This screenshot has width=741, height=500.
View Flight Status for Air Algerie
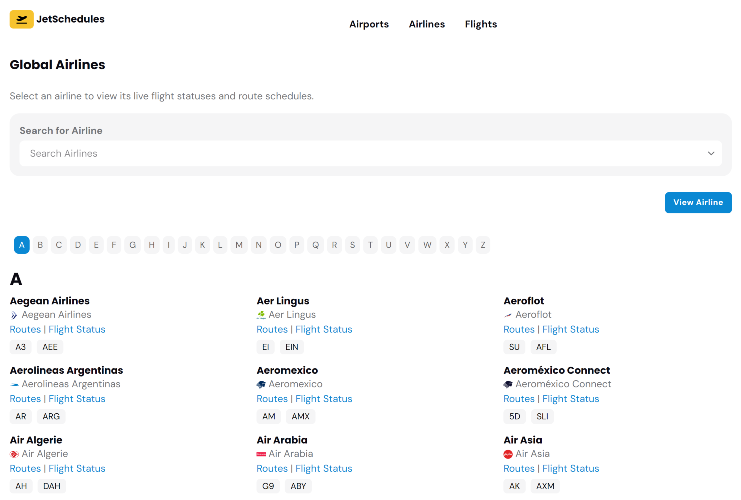[77, 469]
